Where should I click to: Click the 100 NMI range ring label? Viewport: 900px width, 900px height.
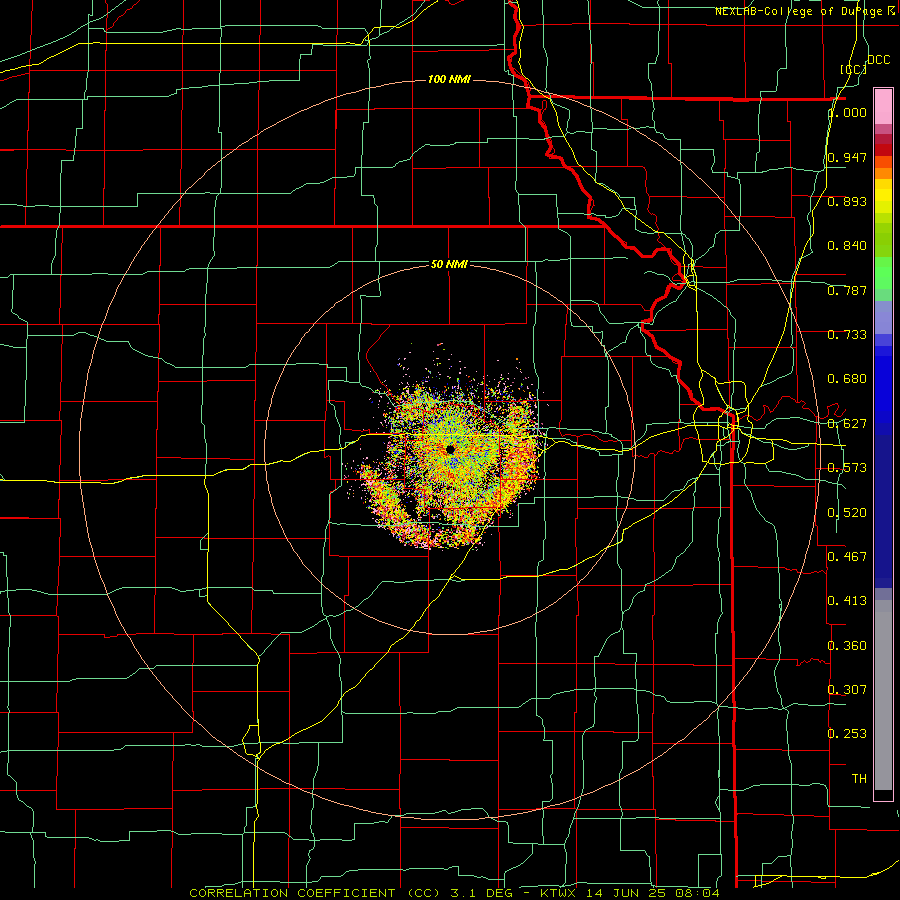click(x=449, y=79)
